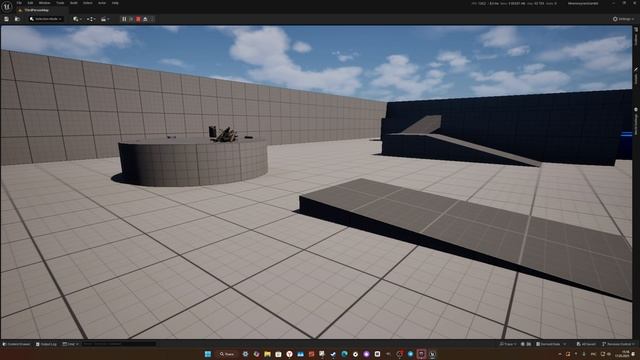The image size is (640, 360).
Task: Open the Windows Start menu
Action: tap(208, 354)
